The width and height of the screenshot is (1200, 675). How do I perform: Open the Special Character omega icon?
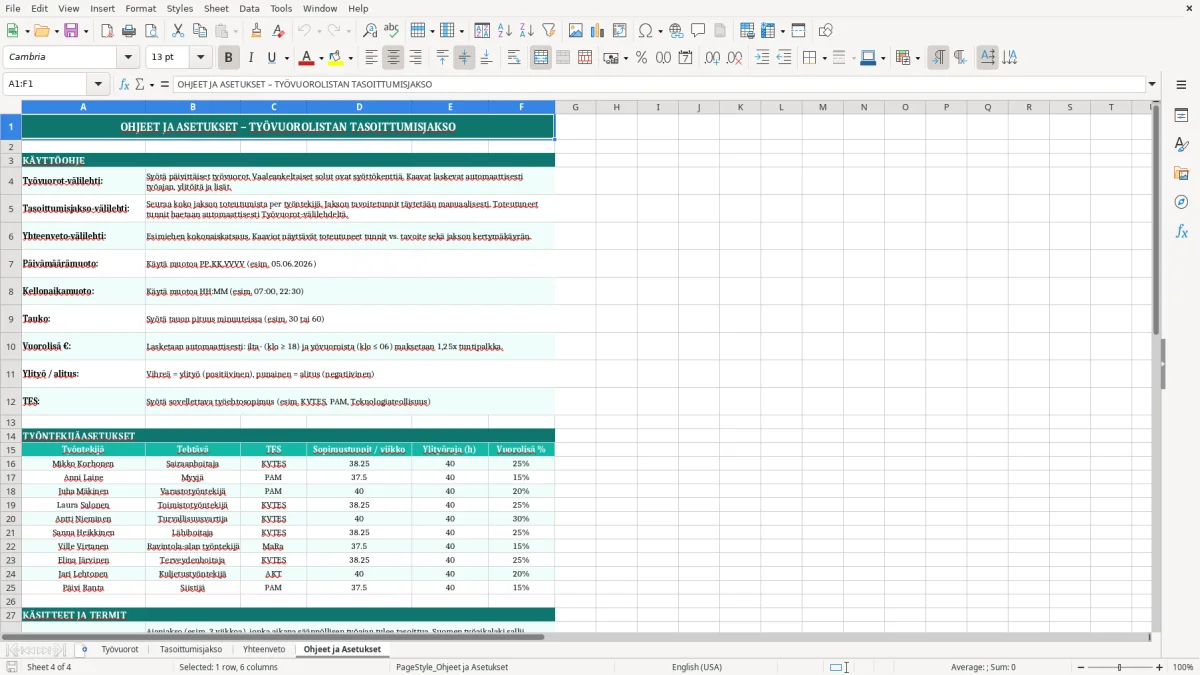(644, 31)
